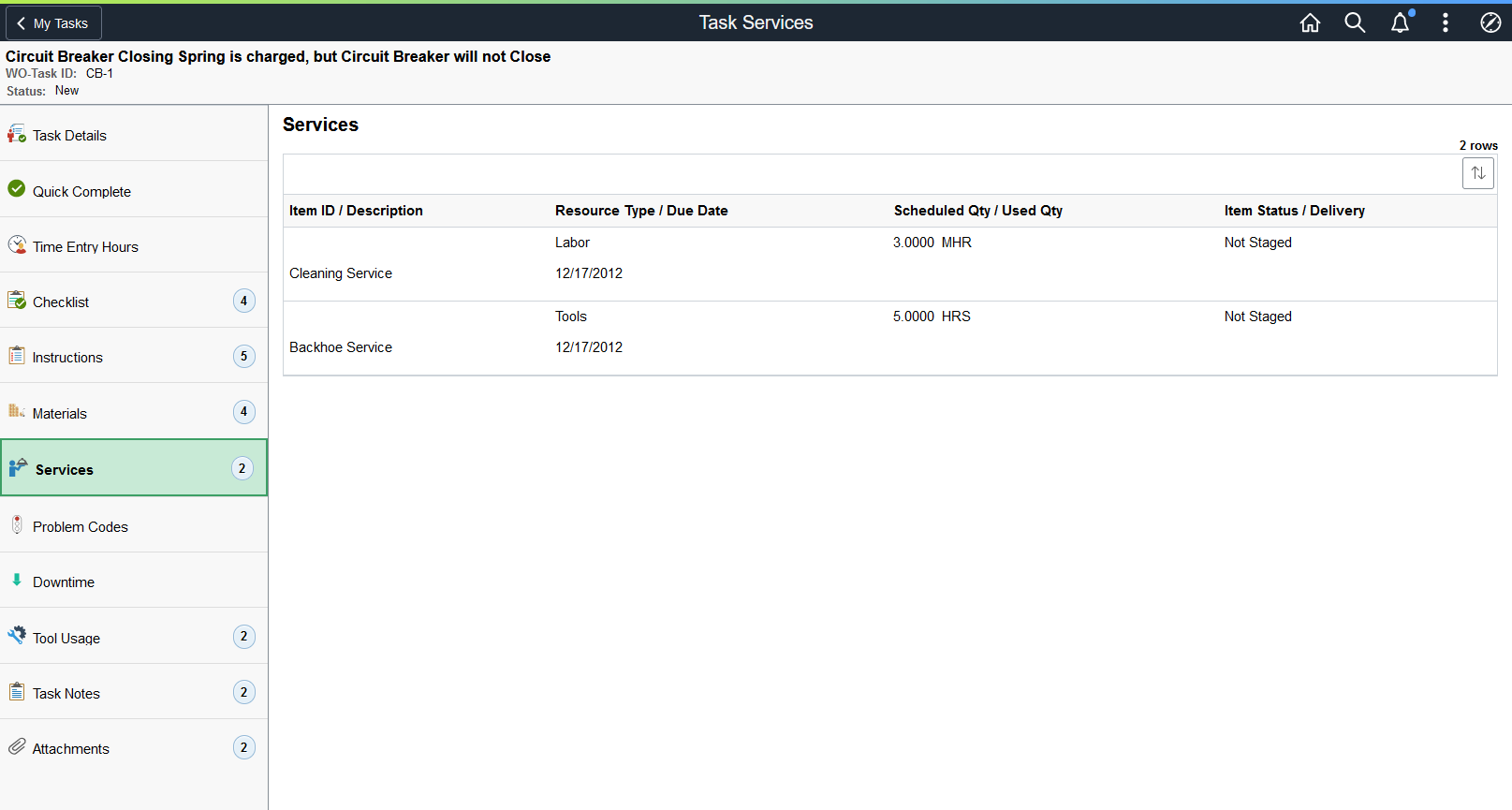Click the Tools resource type cell

click(x=571, y=317)
